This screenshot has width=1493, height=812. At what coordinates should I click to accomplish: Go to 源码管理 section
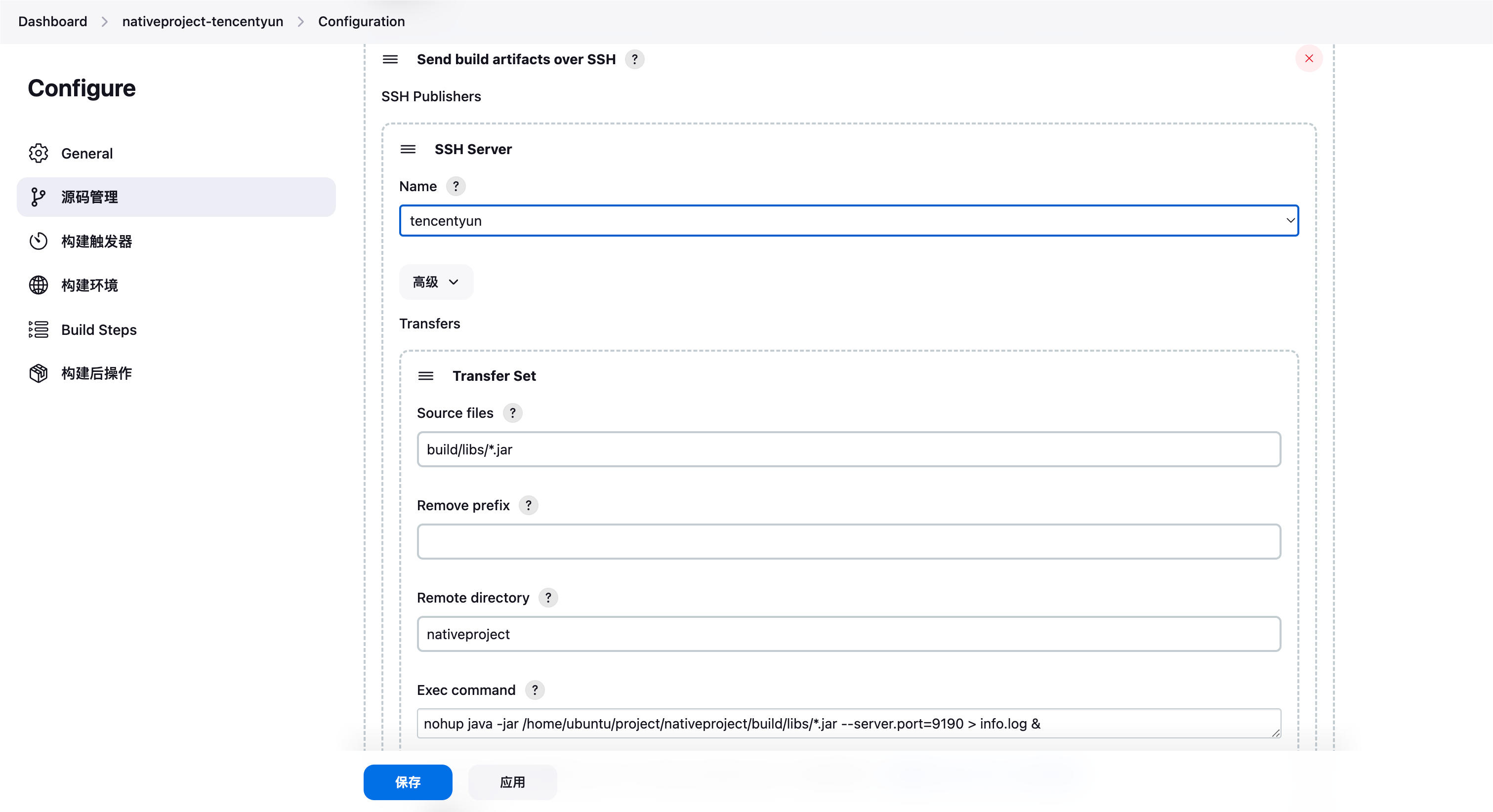click(x=176, y=197)
